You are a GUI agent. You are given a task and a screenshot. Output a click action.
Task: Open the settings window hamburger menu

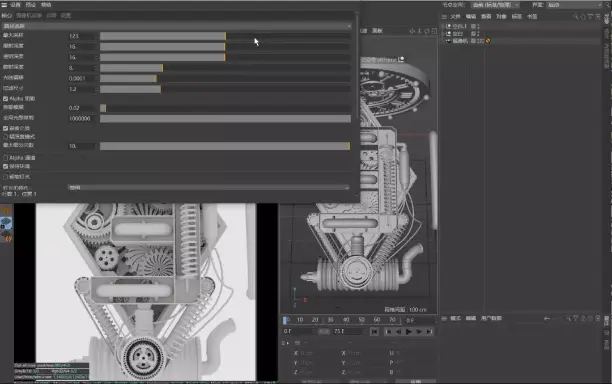point(4,5)
